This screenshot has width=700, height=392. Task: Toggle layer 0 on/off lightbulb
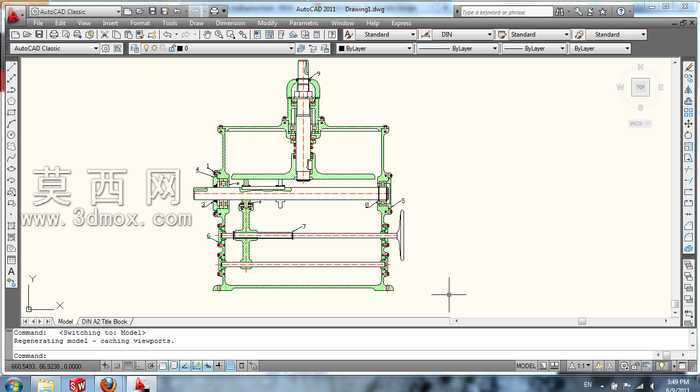[146, 48]
